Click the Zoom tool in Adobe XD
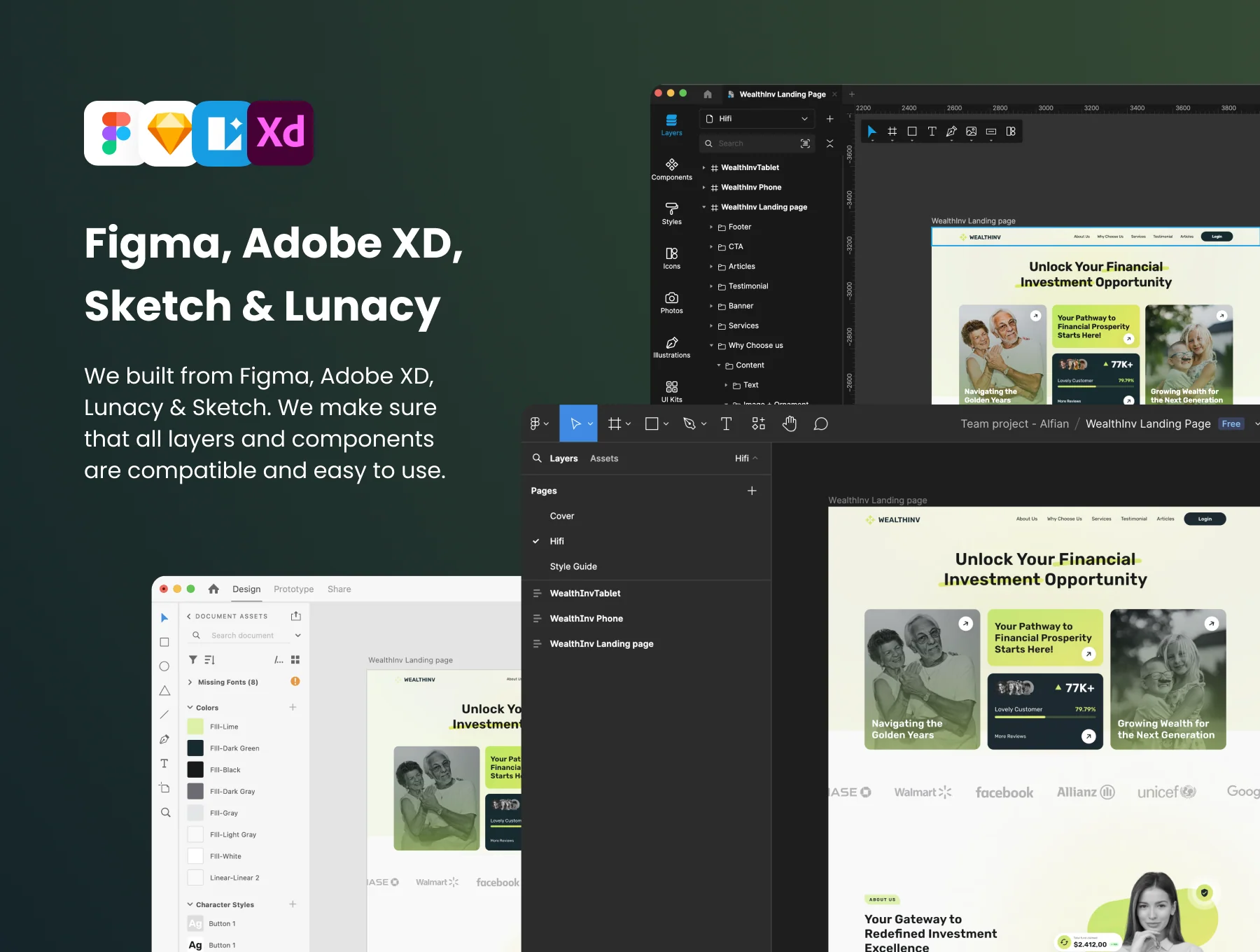Image resolution: width=1260 pixels, height=952 pixels. tap(165, 812)
